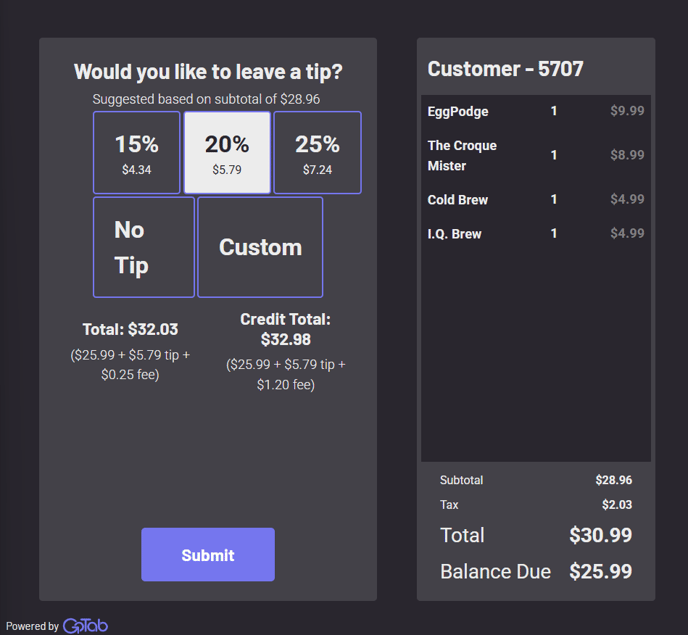Select the No Tip option
688x635 pixels.
pyautogui.click(x=144, y=247)
